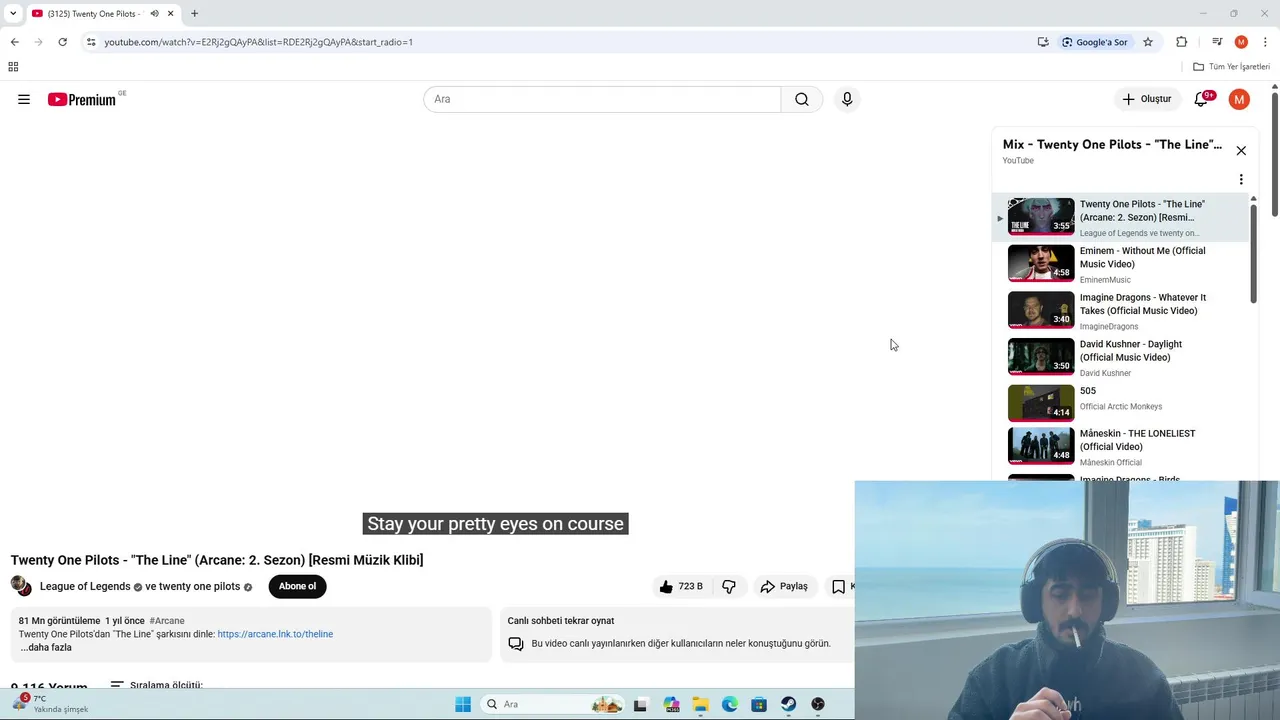Open Microsoft Store from the taskbar
The height and width of the screenshot is (720, 1280).
759,704
